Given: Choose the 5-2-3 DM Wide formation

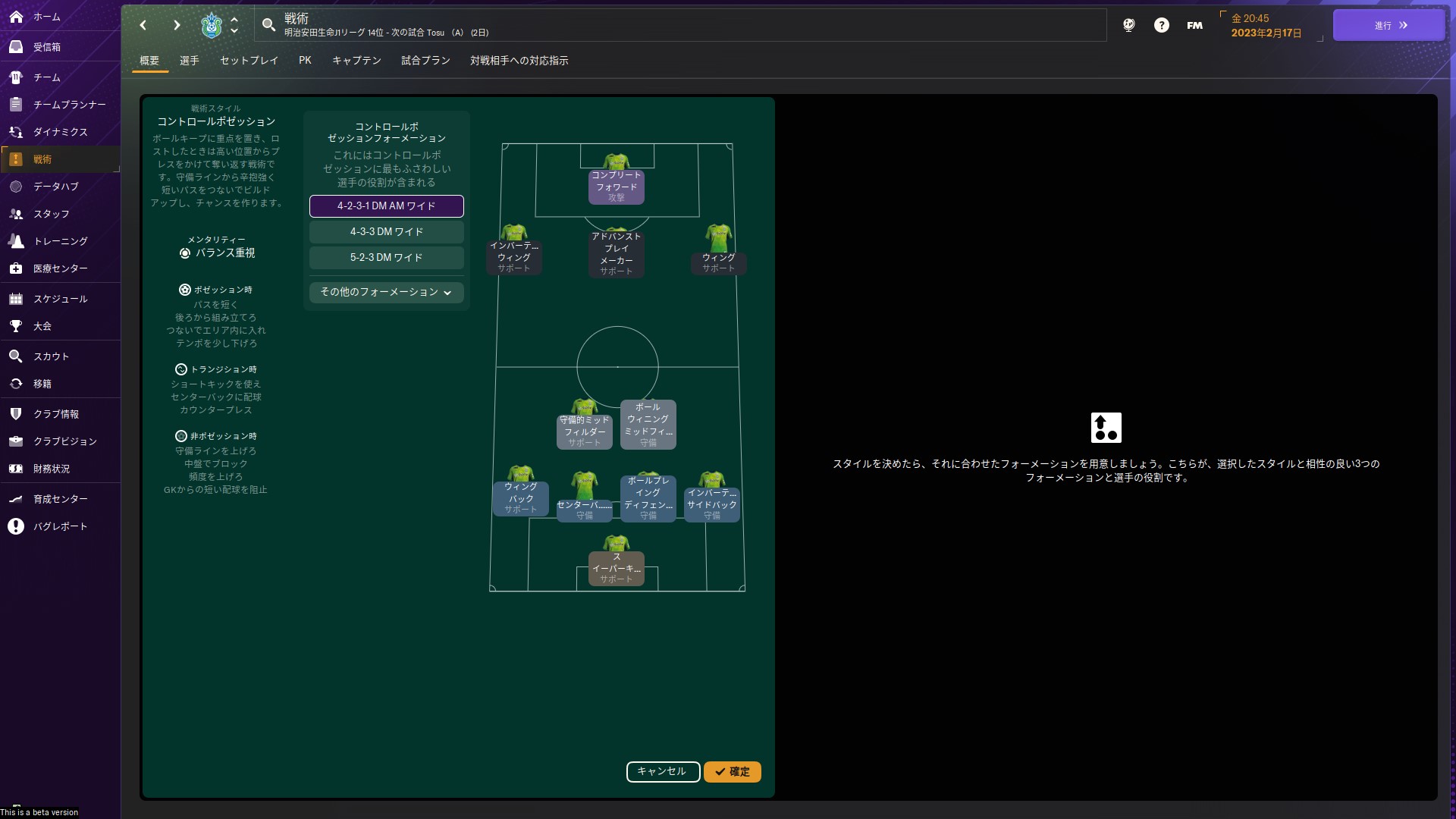Looking at the screenshot, I should (386, 258).
